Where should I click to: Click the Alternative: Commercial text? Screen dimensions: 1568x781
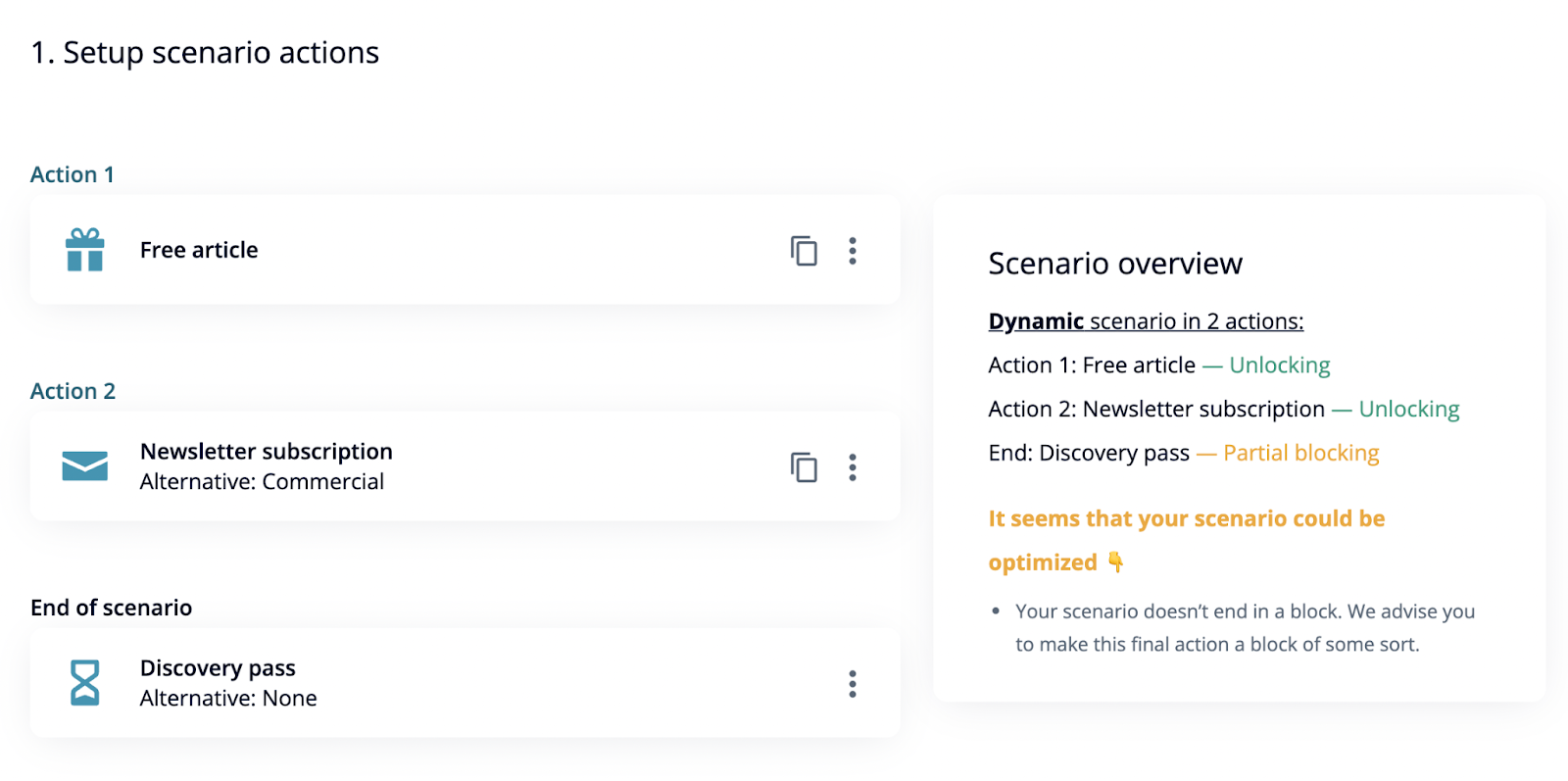(x=262, y=481)
